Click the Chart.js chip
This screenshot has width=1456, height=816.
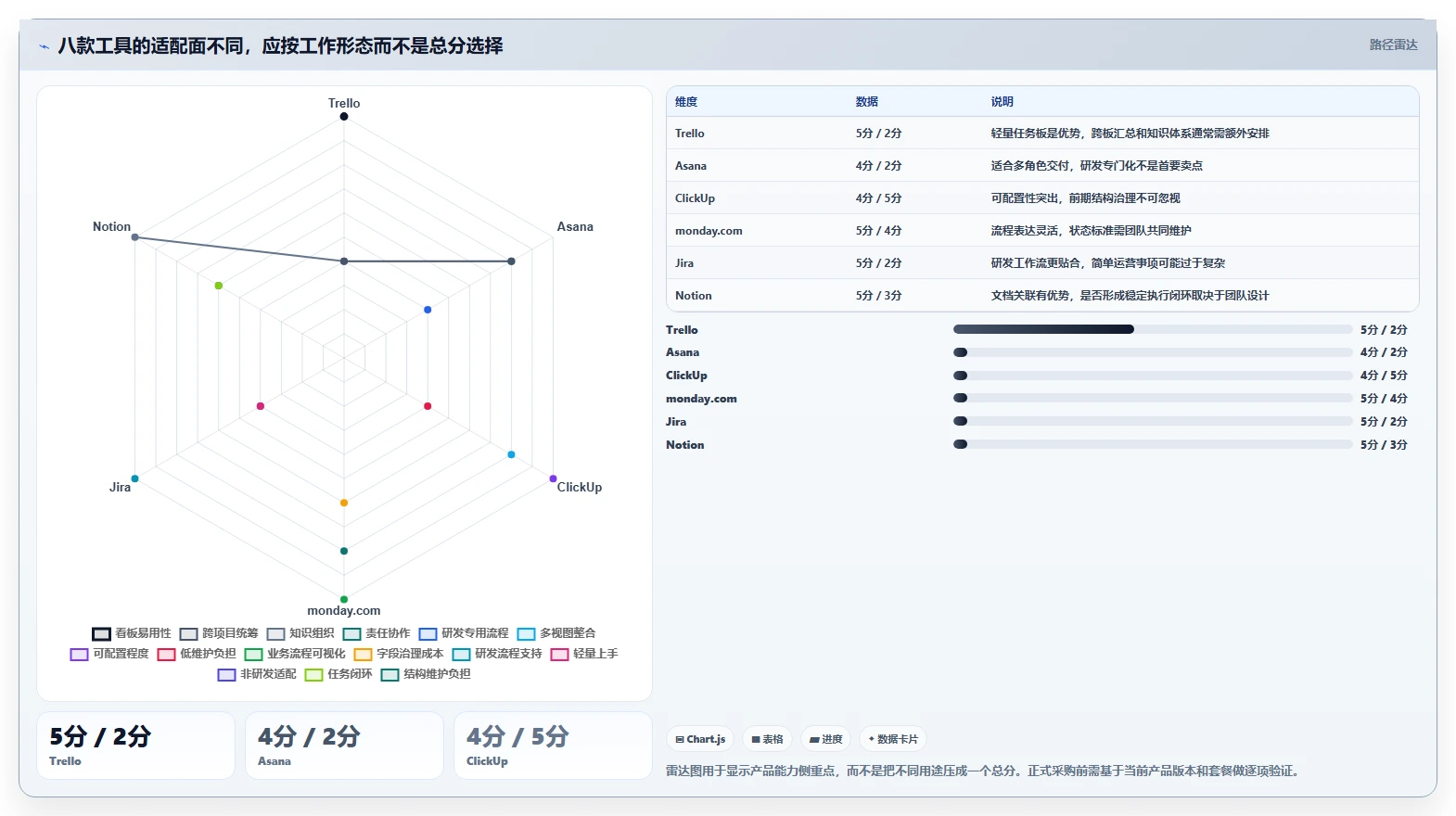coord(700,739)
